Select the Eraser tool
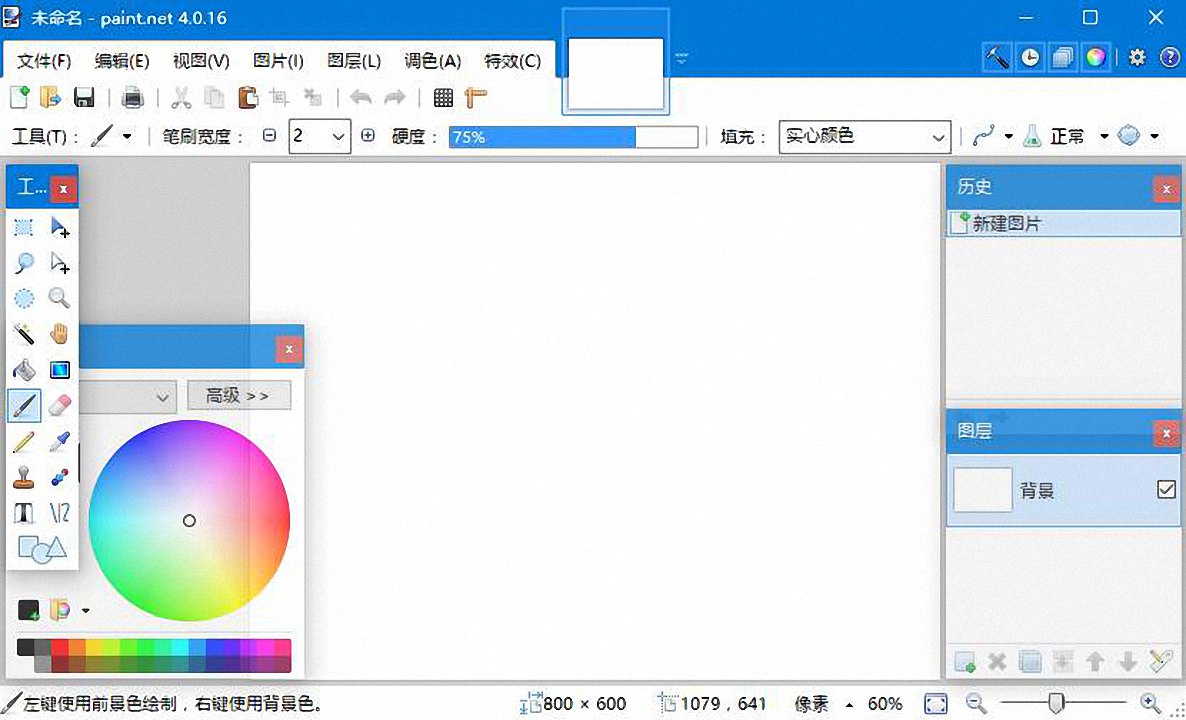 [x=59, y=404]
